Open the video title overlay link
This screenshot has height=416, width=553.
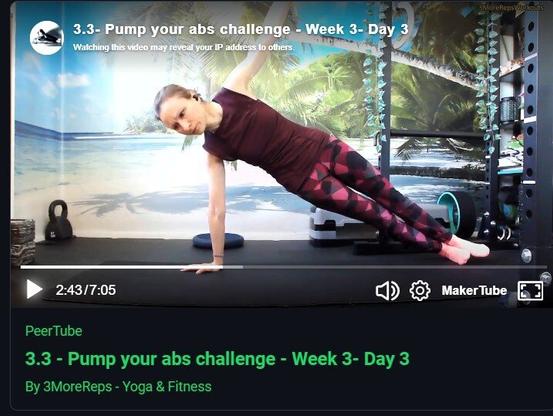click(x=241, y=29)
